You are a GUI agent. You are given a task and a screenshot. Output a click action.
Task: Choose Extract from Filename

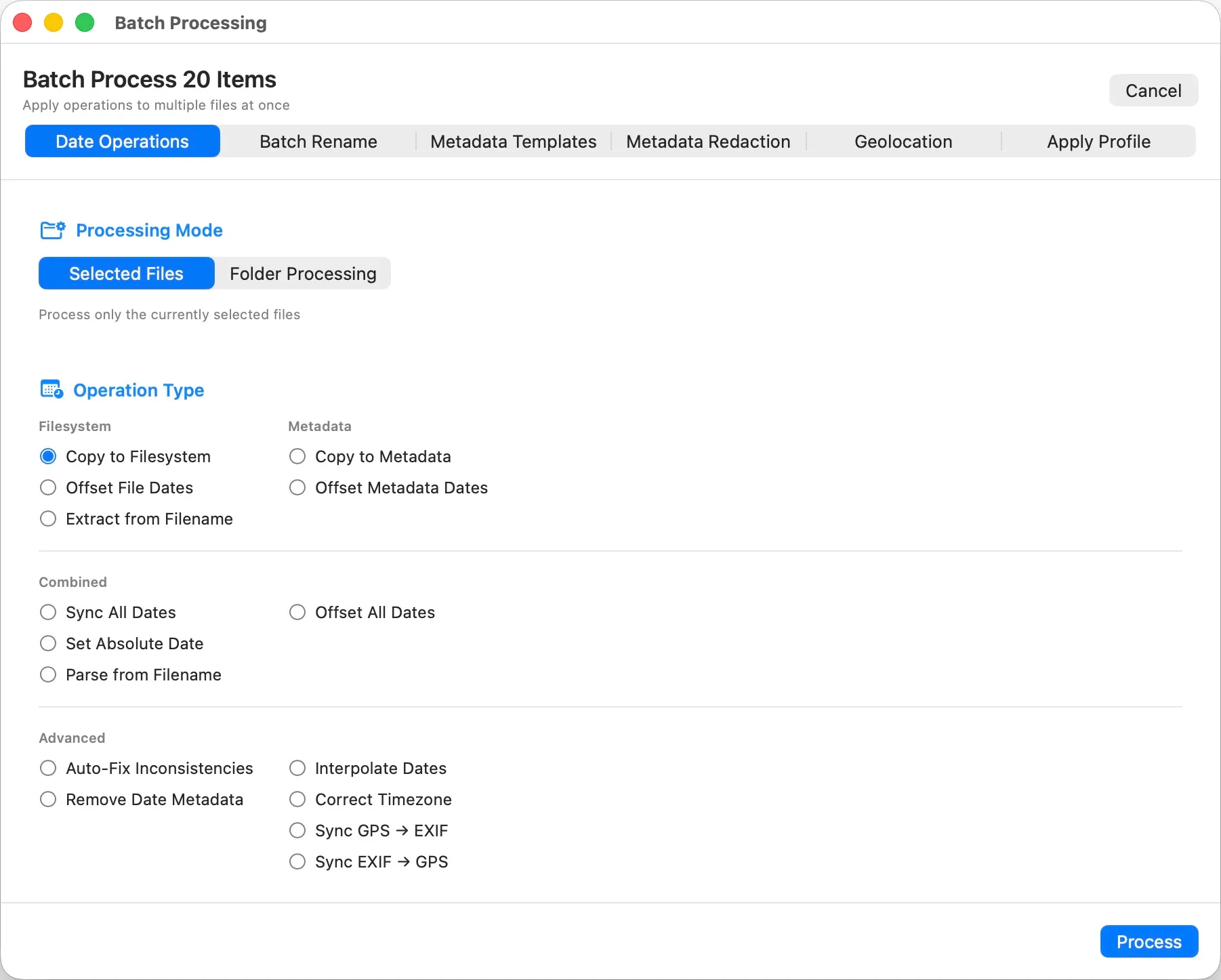click(48, 518)
